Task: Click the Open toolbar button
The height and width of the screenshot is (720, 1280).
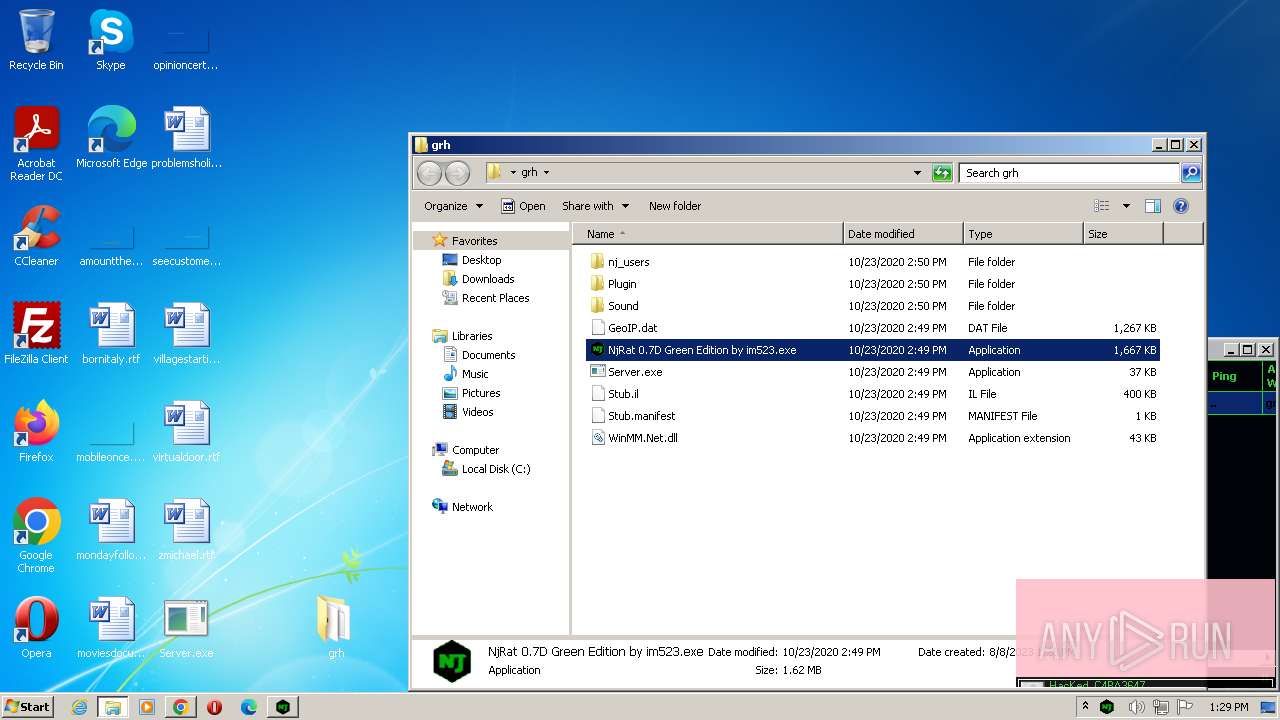Action: click(x=523, y=206)
